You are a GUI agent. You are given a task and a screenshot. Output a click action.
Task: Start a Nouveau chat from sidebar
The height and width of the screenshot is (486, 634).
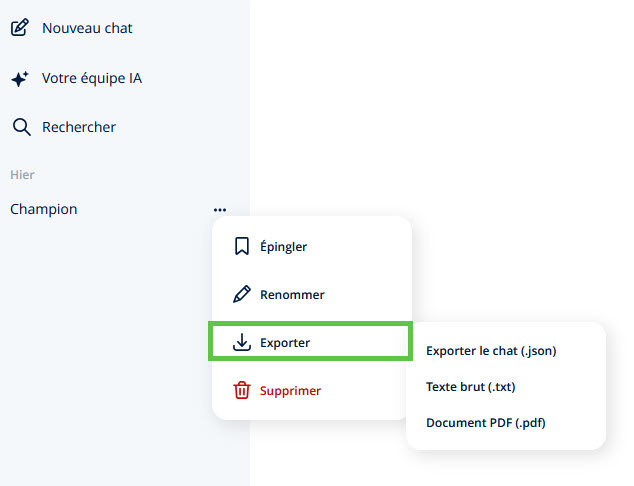click(x=87, y=28)
